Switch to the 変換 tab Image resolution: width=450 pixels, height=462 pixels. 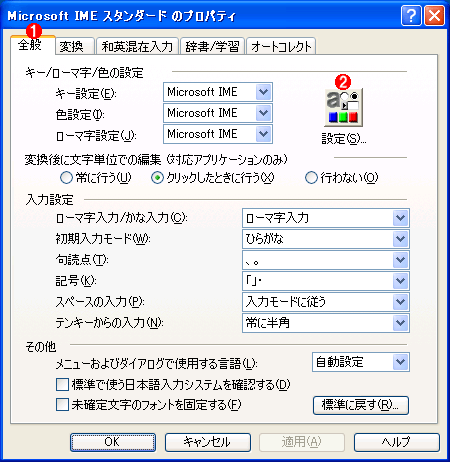pyautogui.click(x=74, y=46)
